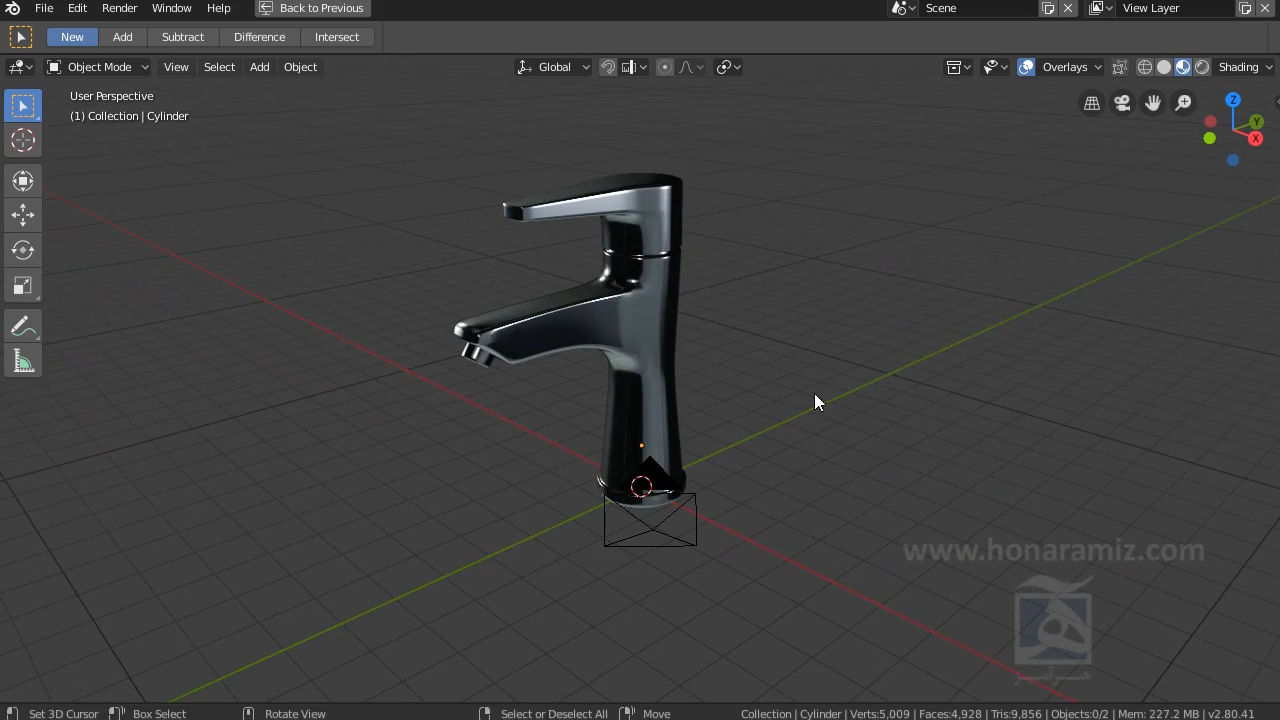Open the viewport gizmo settings dropdown

996,67
